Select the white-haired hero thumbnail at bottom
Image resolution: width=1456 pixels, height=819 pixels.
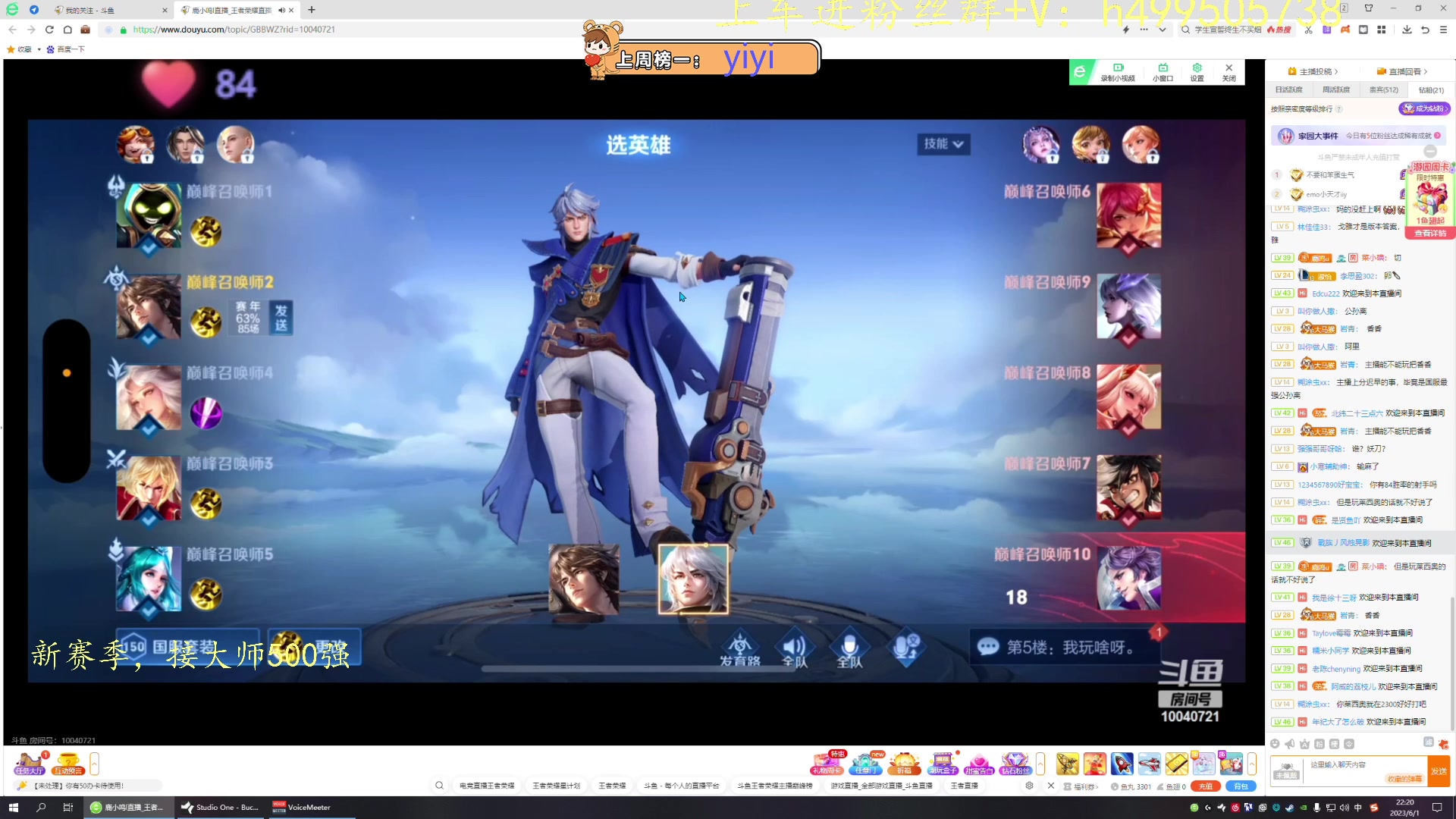click(693, 579)
